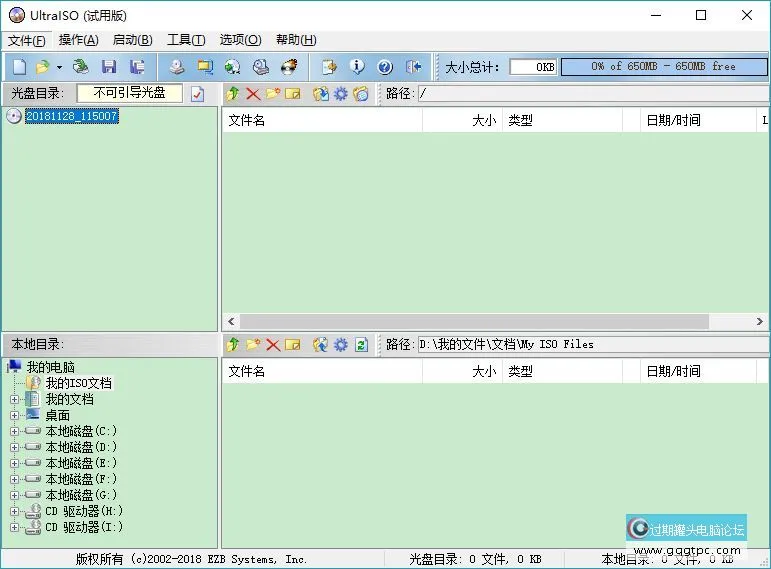Click the red X delete icon in image pane
This screenshot has width=771, height=569.
point(252,93)
